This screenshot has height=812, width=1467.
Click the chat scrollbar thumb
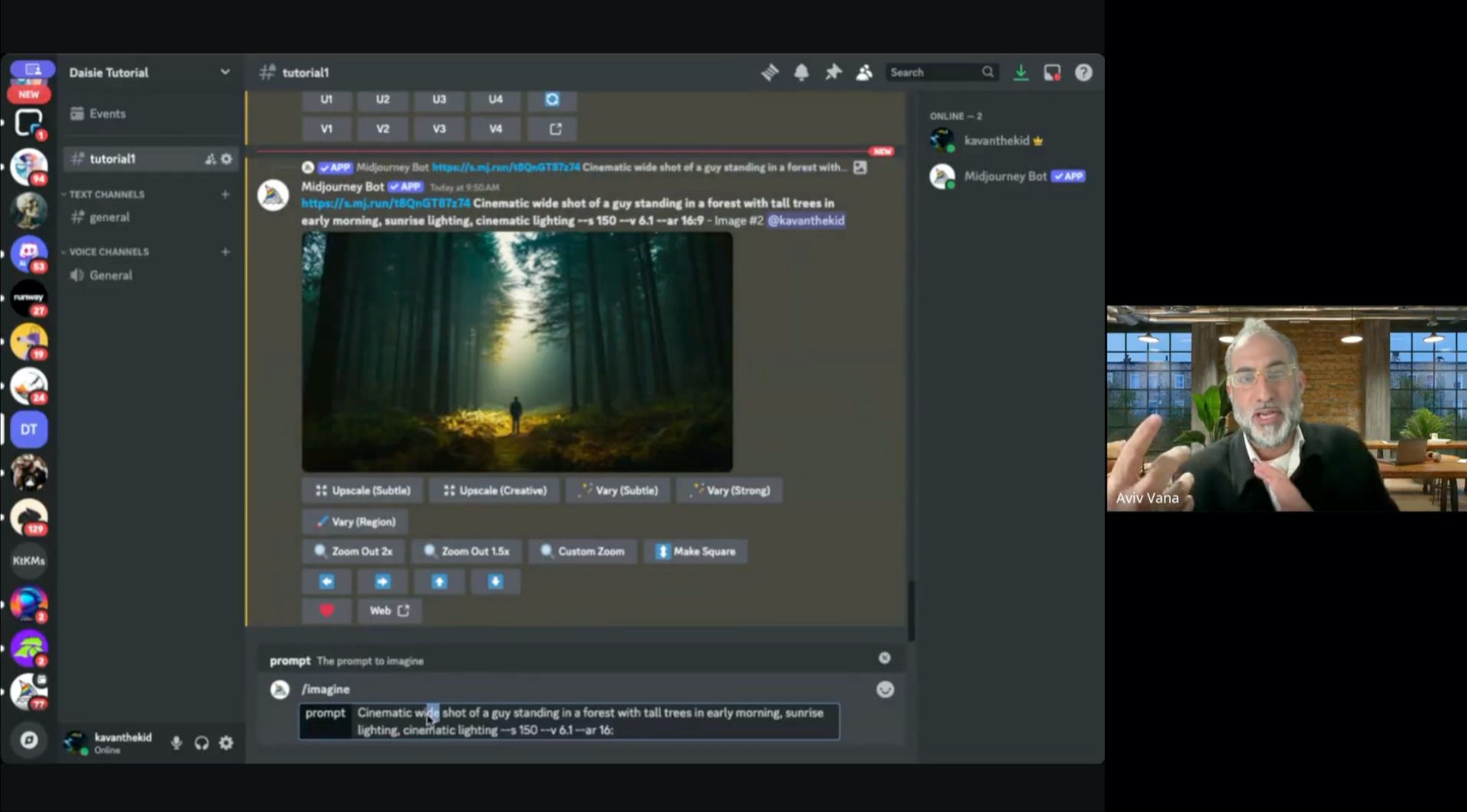pos(911,610)
